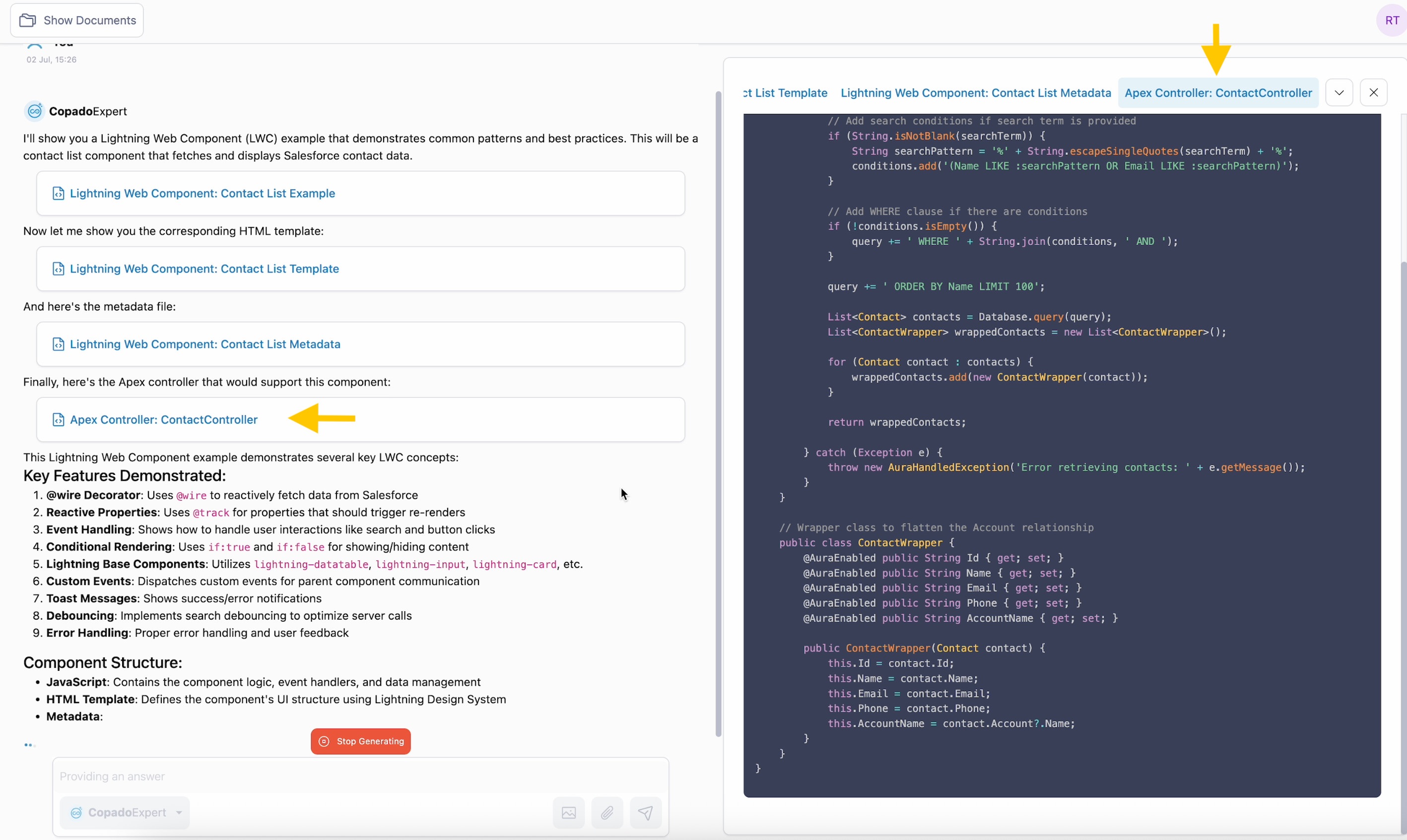The height and width of the screenshot is (840, 1407).
Task: Click the file icon beside Contact List Example
Action: point(59,194)
